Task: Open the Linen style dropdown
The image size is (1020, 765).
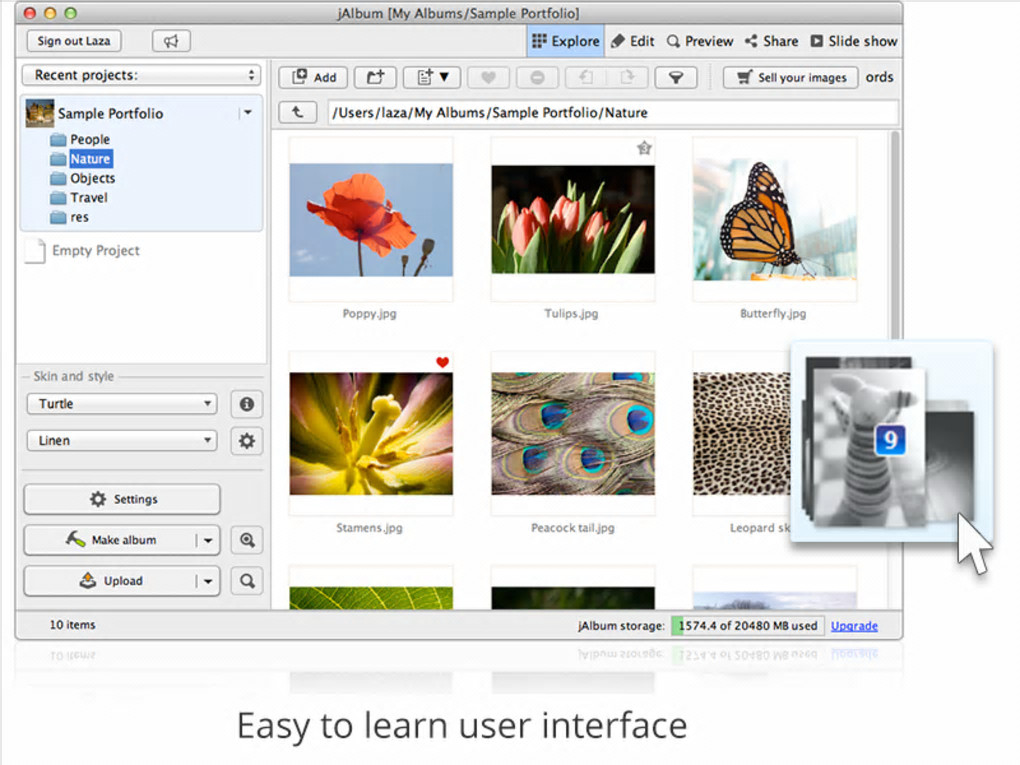Action: 122,440
